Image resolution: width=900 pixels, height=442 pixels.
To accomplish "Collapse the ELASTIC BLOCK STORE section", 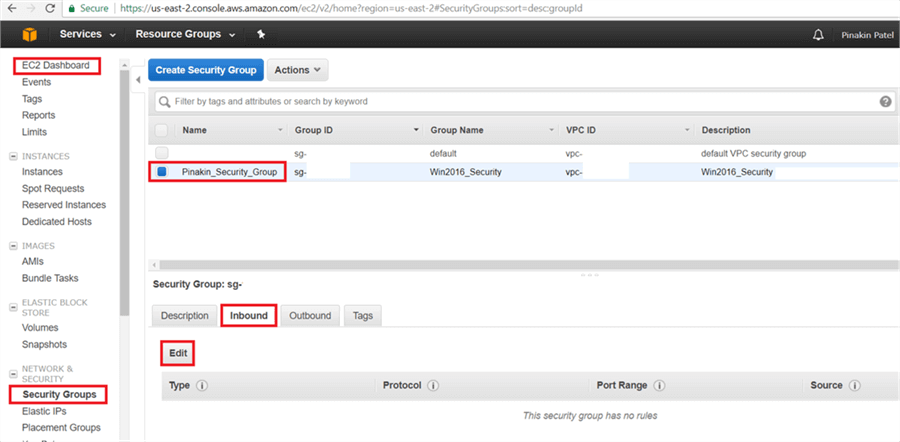I will pyautogui.click(x=13, y=308).
